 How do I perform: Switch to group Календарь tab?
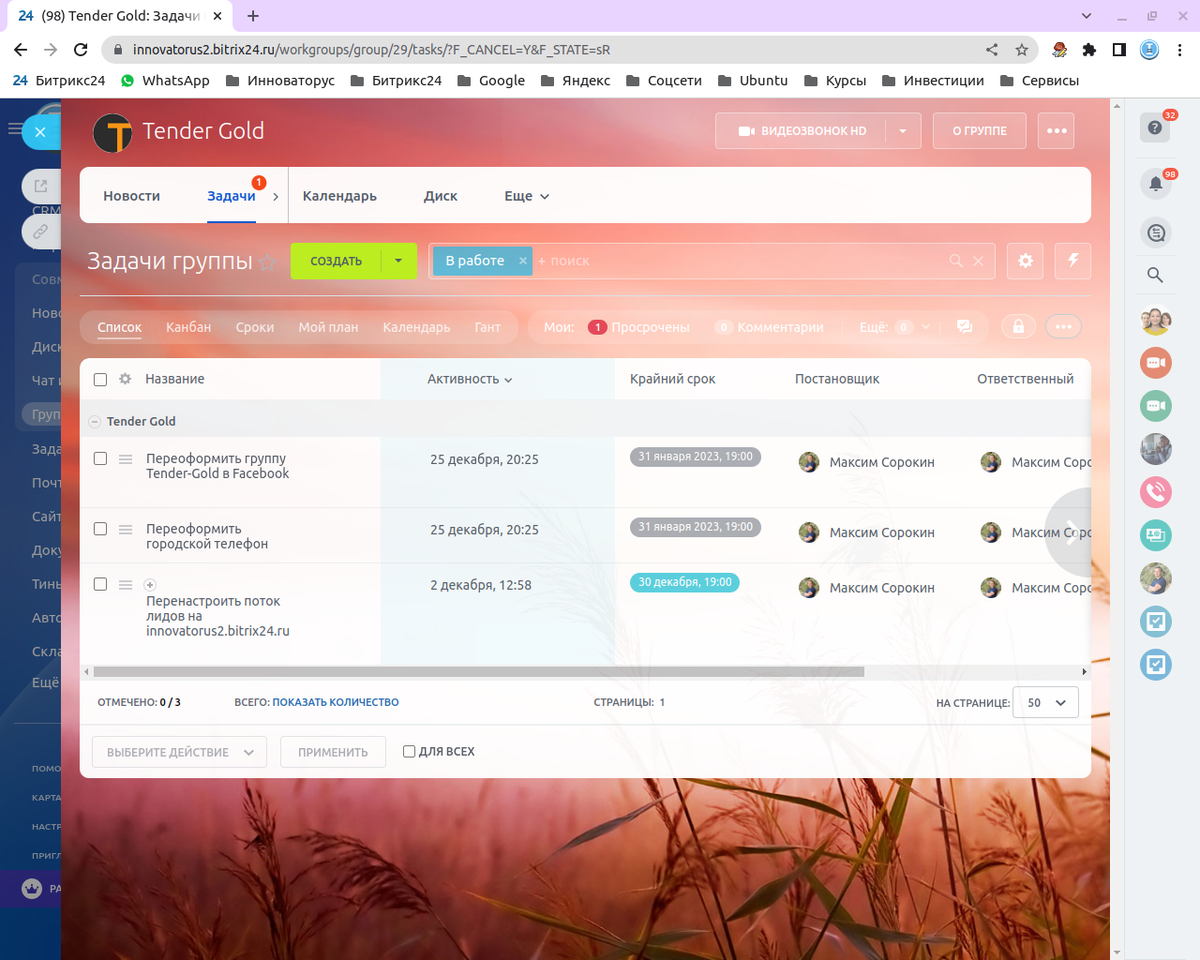point(340,196)
